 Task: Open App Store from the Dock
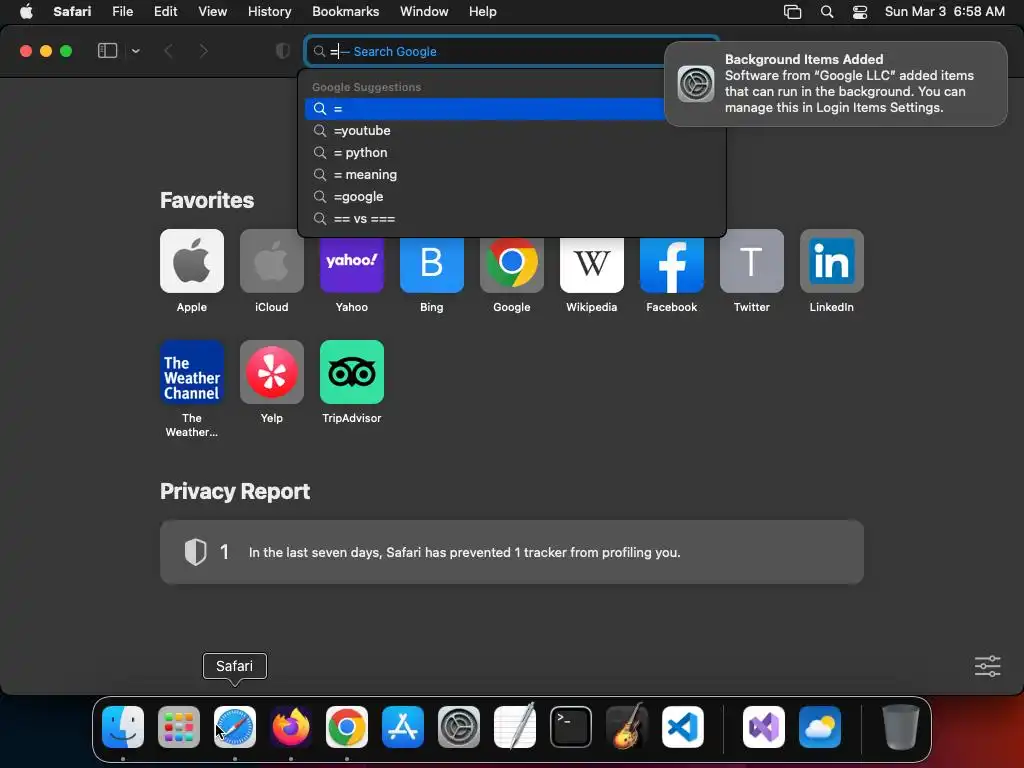[x=403, y=727]
